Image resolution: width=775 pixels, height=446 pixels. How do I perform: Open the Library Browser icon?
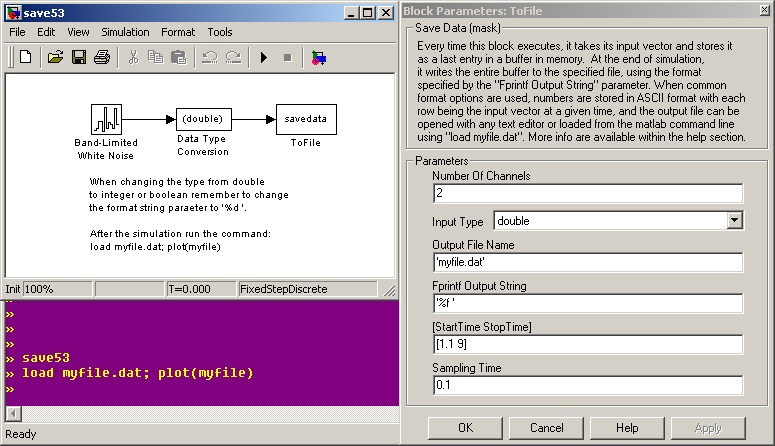coord(319,58)
